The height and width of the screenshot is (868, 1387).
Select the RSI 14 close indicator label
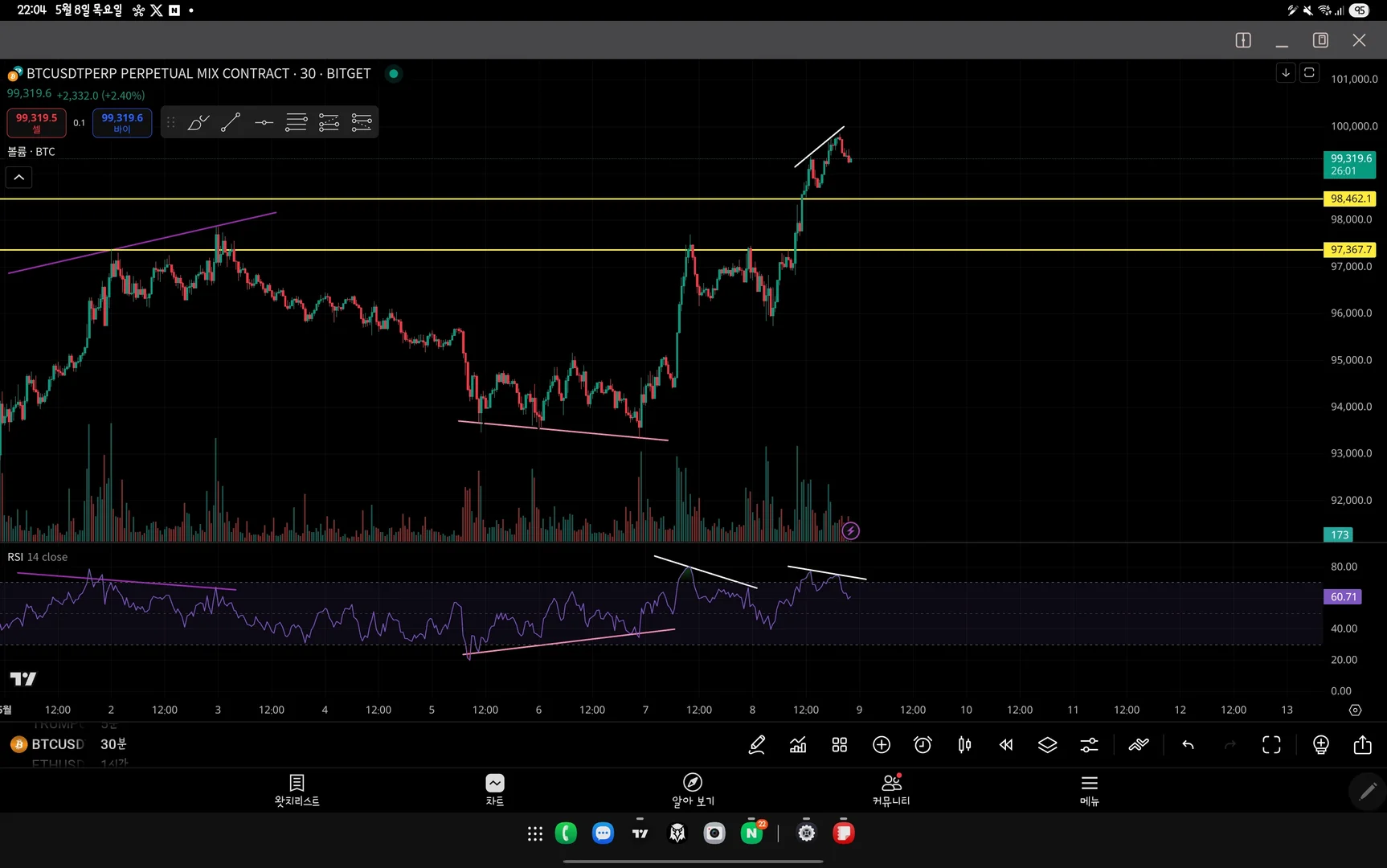[x=38, y=557]
